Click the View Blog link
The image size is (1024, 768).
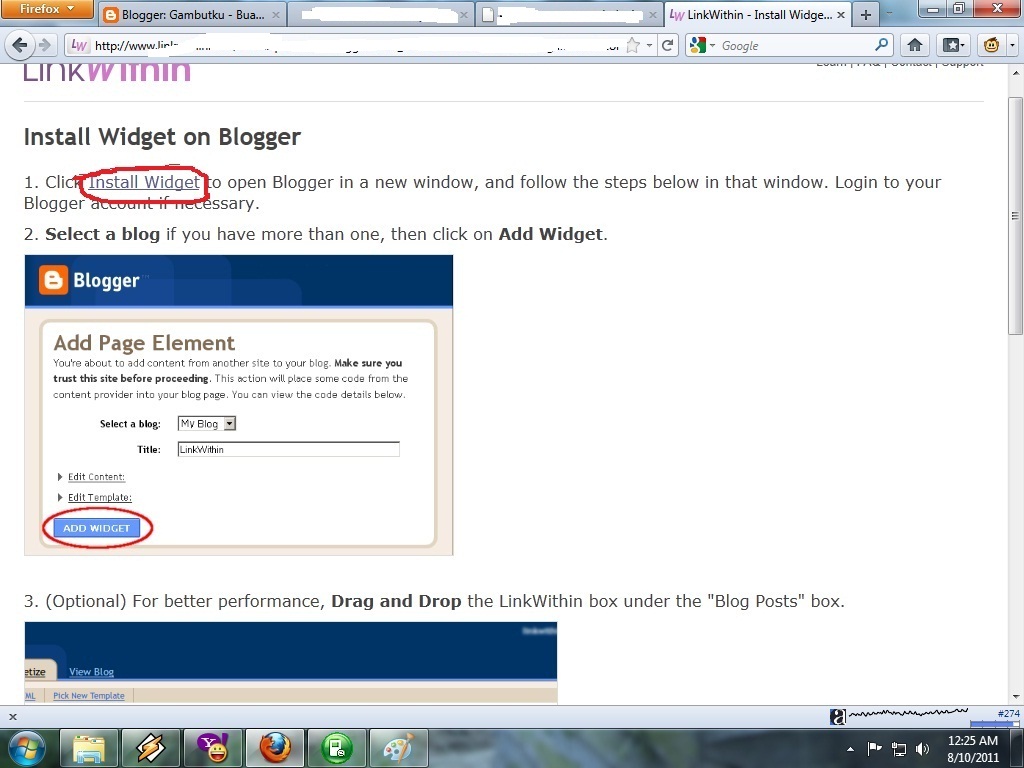click(x=91, y=671)
